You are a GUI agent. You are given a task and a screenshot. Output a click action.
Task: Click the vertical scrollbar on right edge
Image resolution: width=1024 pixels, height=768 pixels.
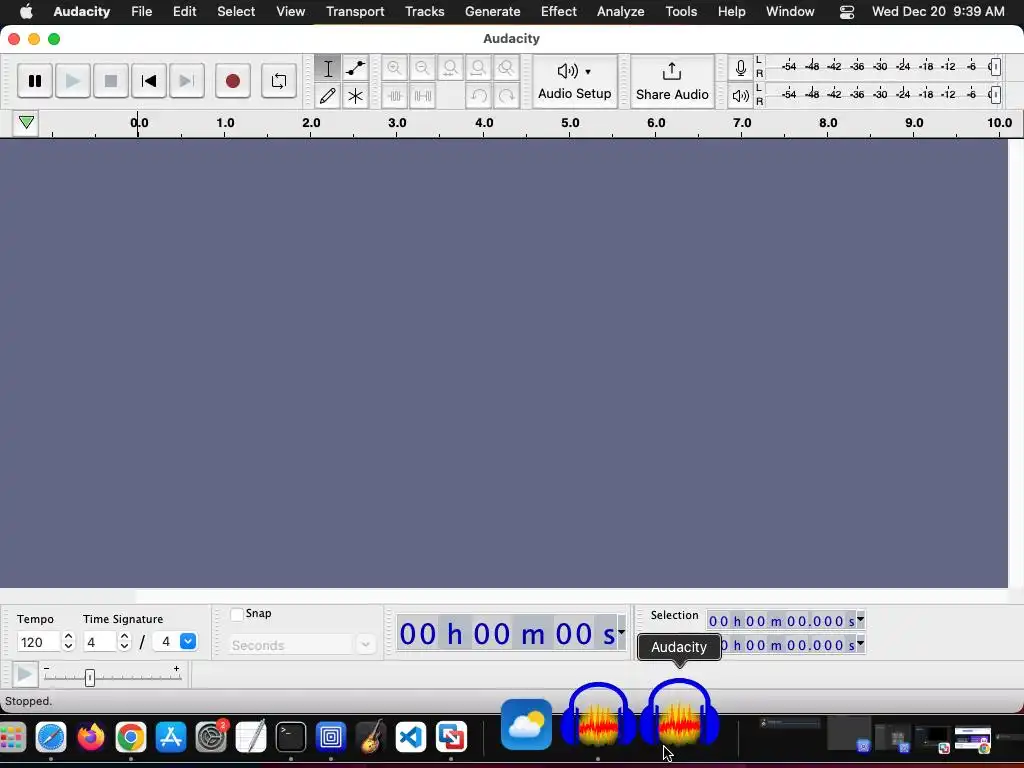pyautogui.click(x=1016, y=363)
